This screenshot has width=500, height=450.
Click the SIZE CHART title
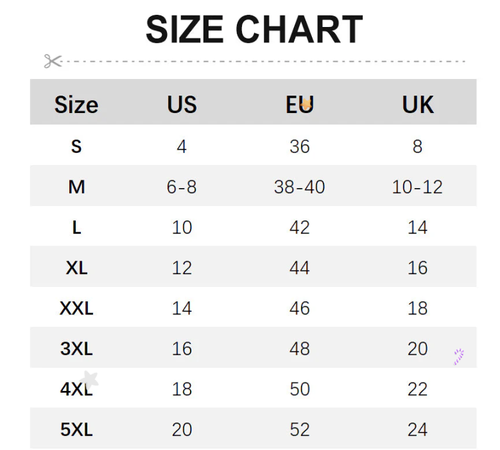(x=254, y=29)
